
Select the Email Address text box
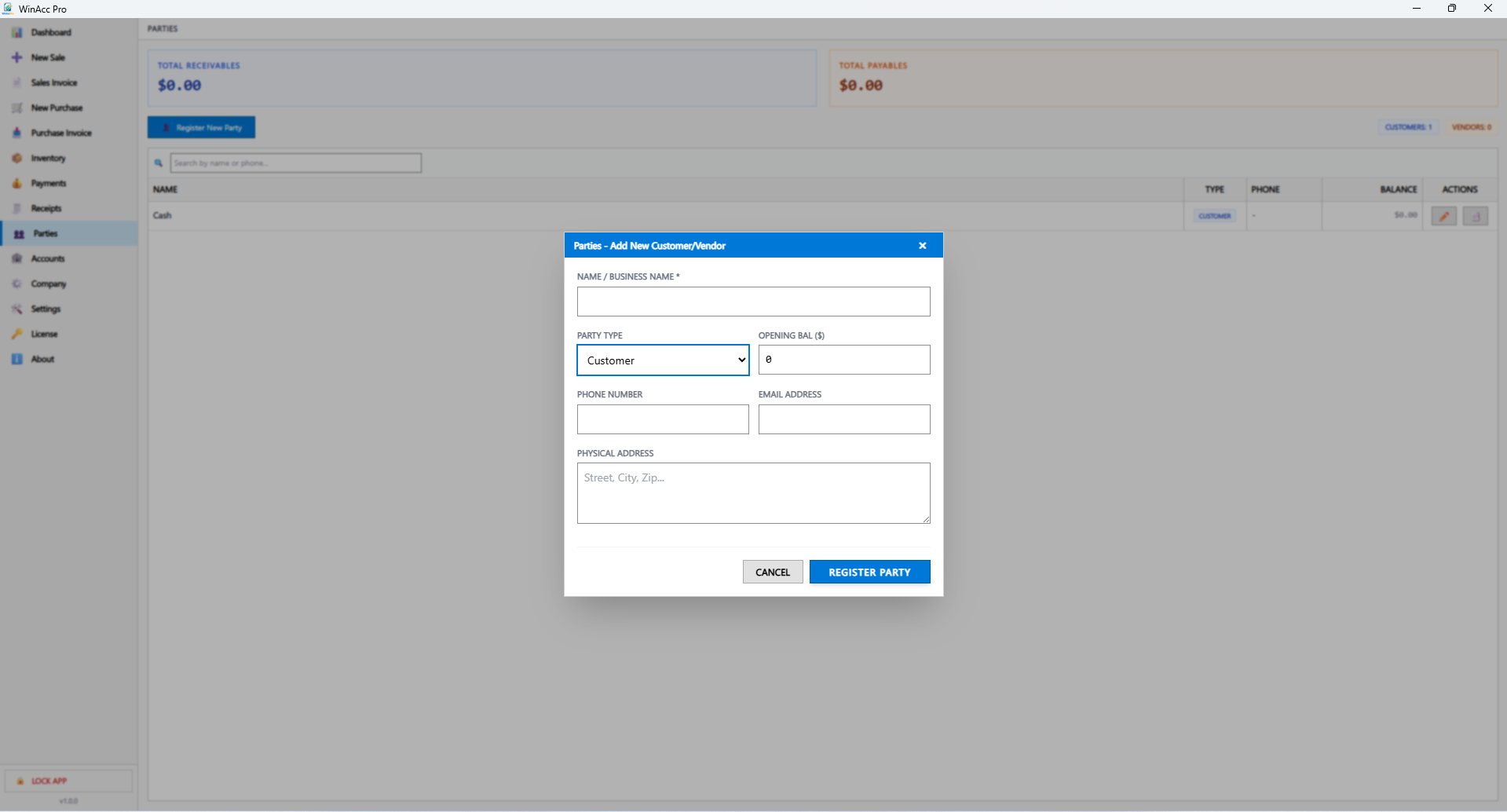coord(844,419)
